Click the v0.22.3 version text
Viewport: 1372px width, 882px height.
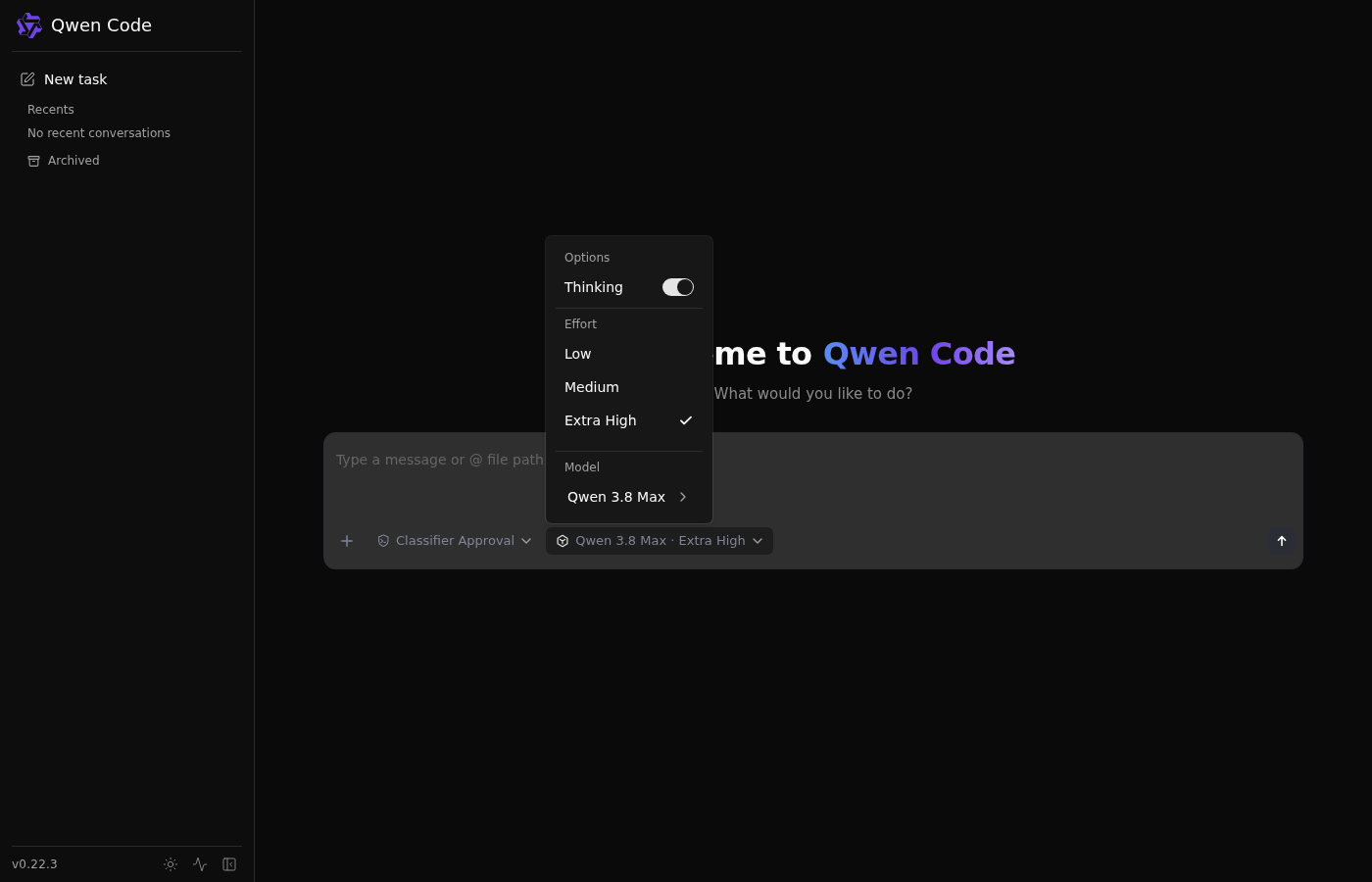coord(34,864)
